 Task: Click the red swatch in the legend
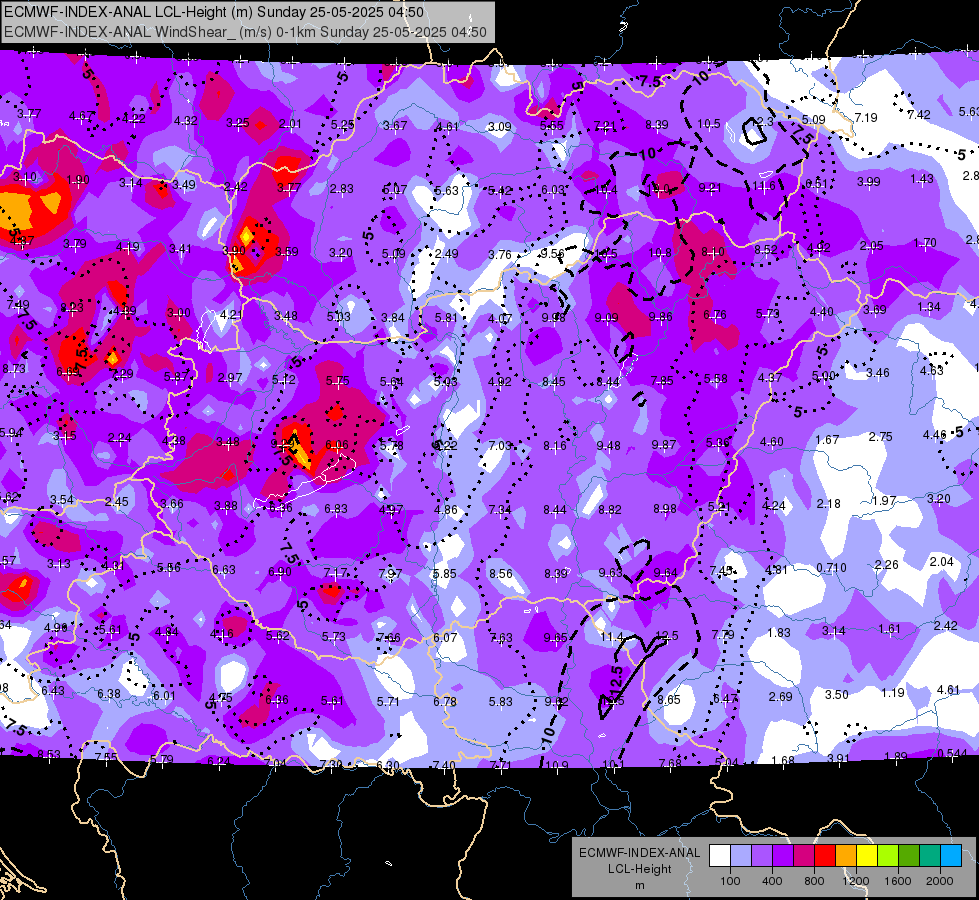[825, 856]
